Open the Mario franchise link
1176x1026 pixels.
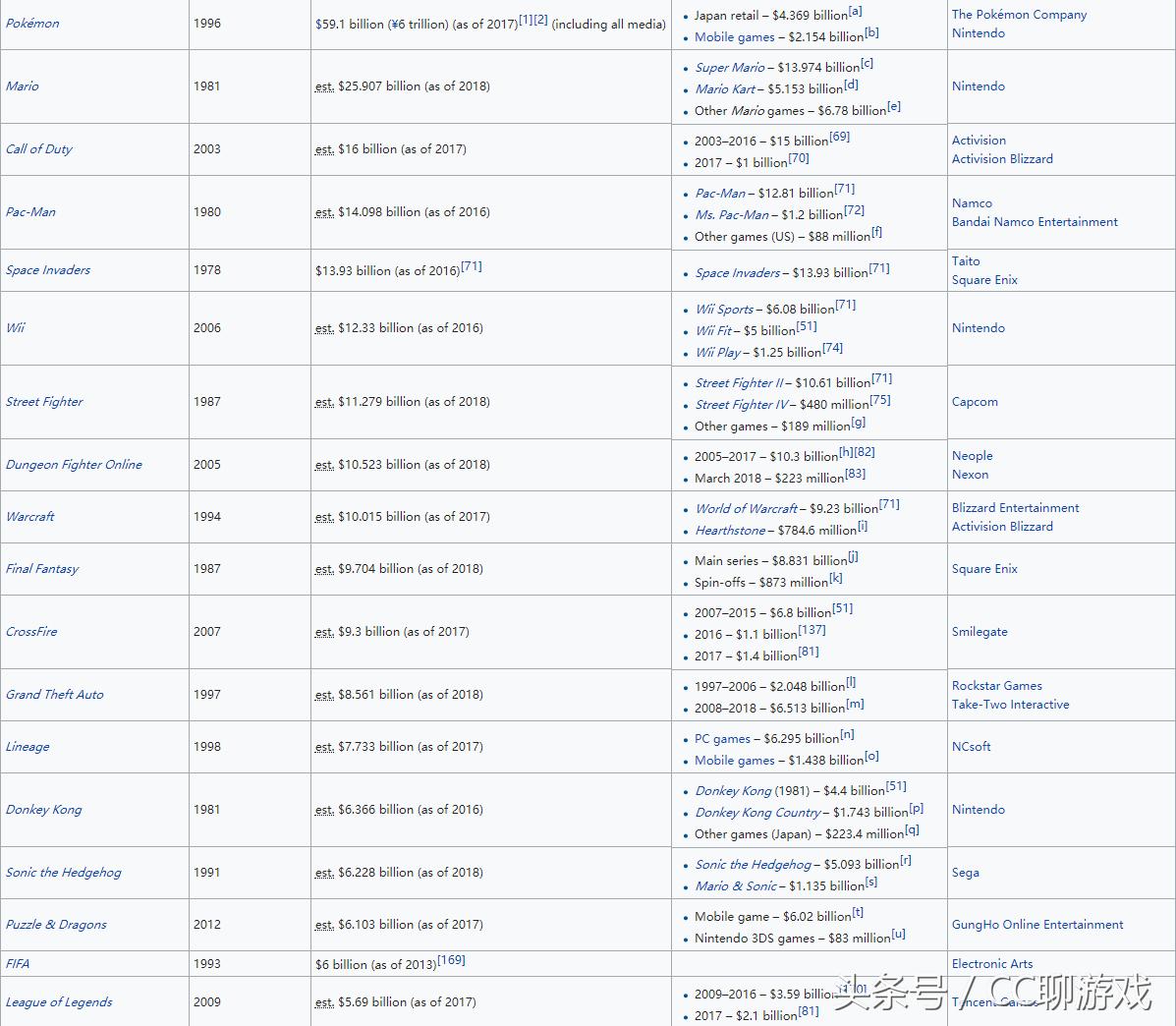click(22, 86)
